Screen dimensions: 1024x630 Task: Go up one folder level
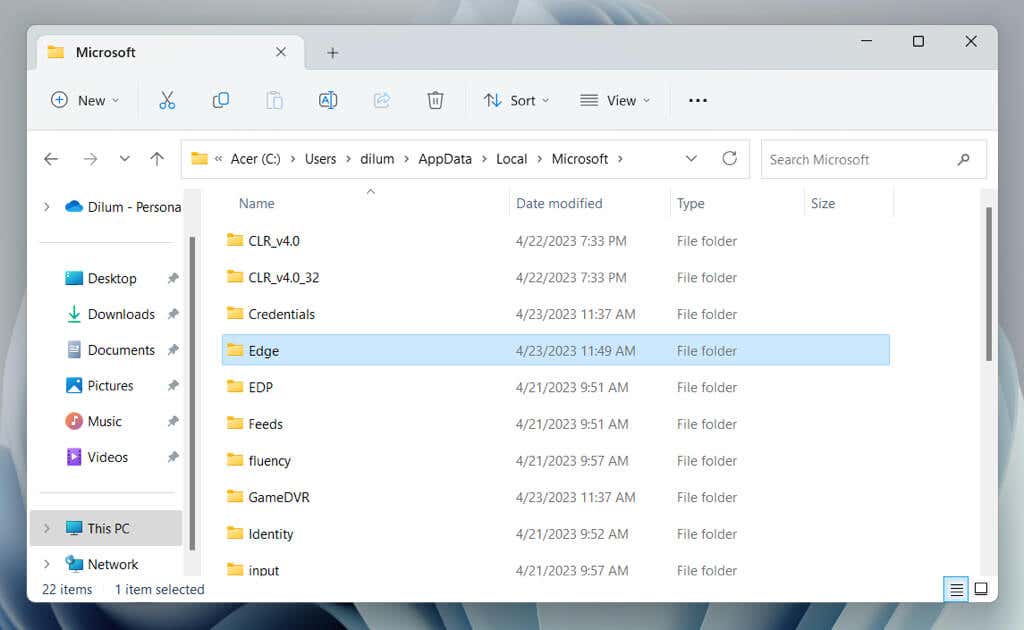pos(157,159)
